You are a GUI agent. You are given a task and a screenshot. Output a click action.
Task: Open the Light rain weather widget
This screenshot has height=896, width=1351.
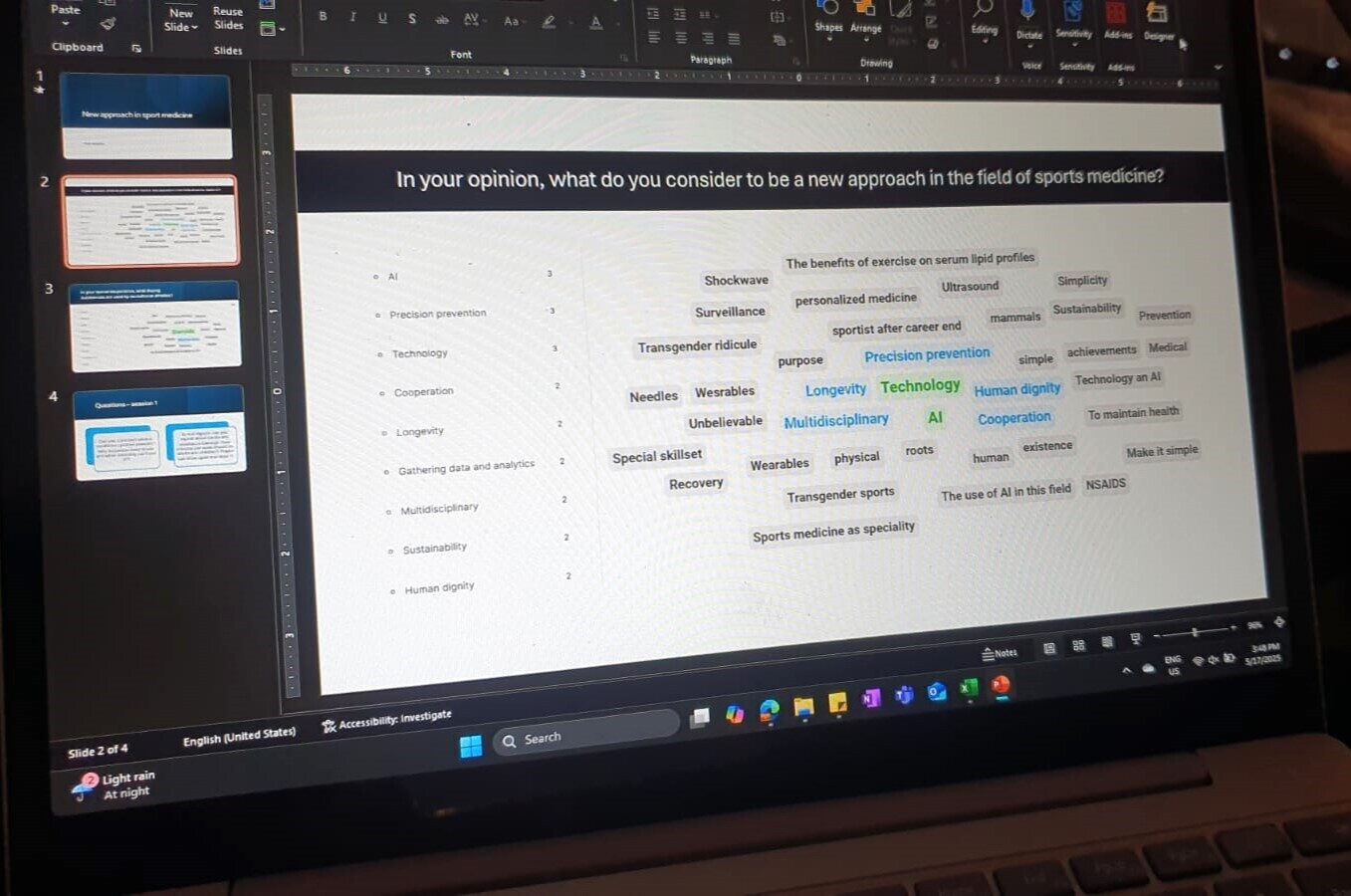(113, 784)
